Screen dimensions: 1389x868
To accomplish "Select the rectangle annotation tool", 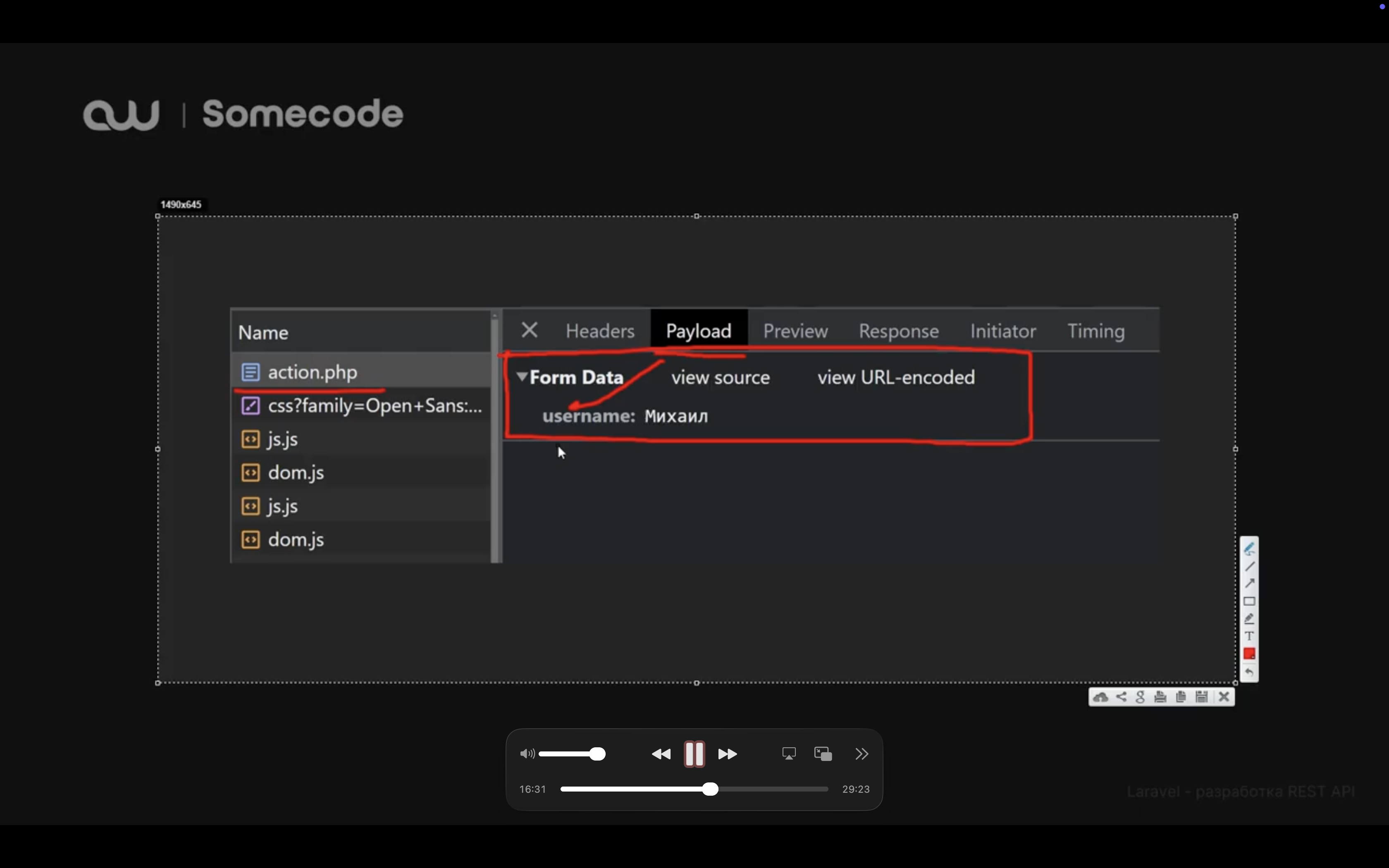I will point(1249,602).
